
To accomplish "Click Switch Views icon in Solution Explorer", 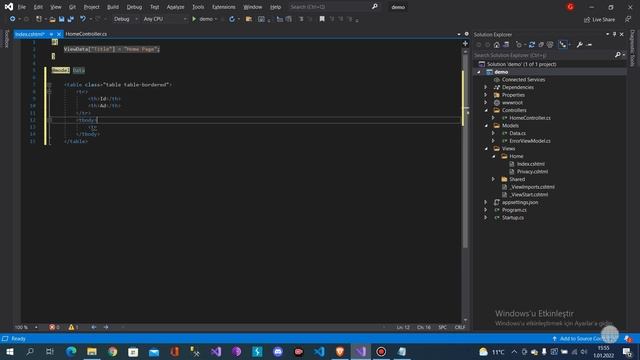I will (506, 45).
